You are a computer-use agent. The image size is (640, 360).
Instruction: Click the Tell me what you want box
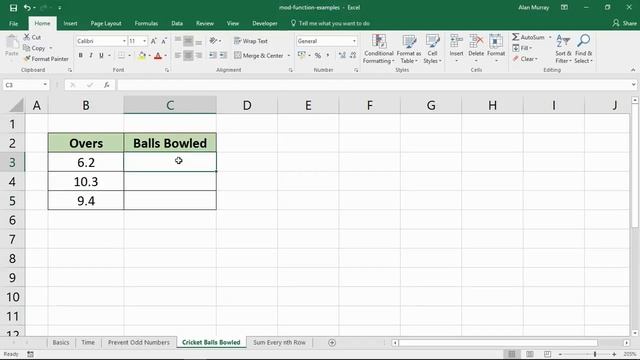(x=330, y=23)
